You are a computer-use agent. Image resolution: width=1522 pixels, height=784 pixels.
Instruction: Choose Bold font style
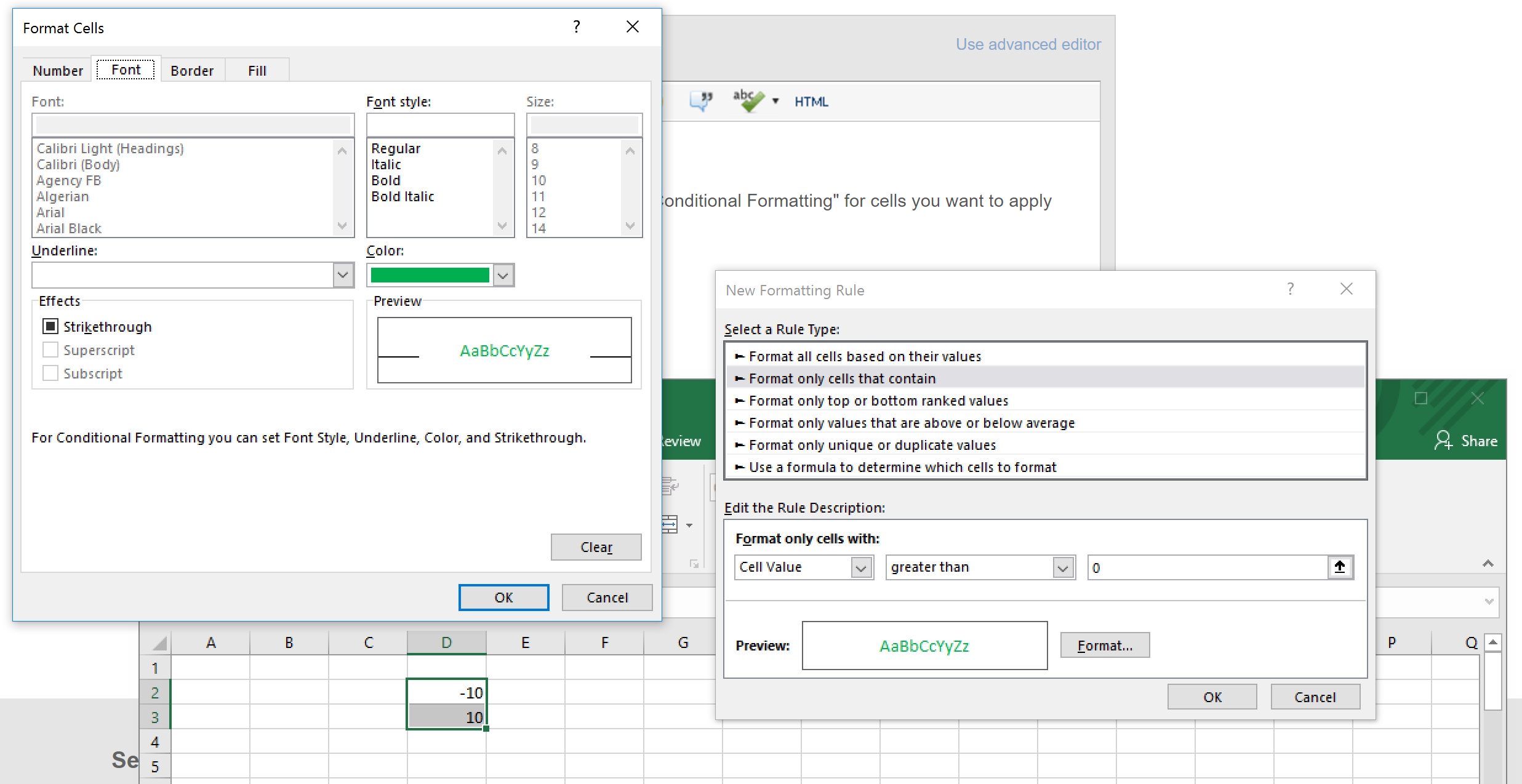click(386, 180)
